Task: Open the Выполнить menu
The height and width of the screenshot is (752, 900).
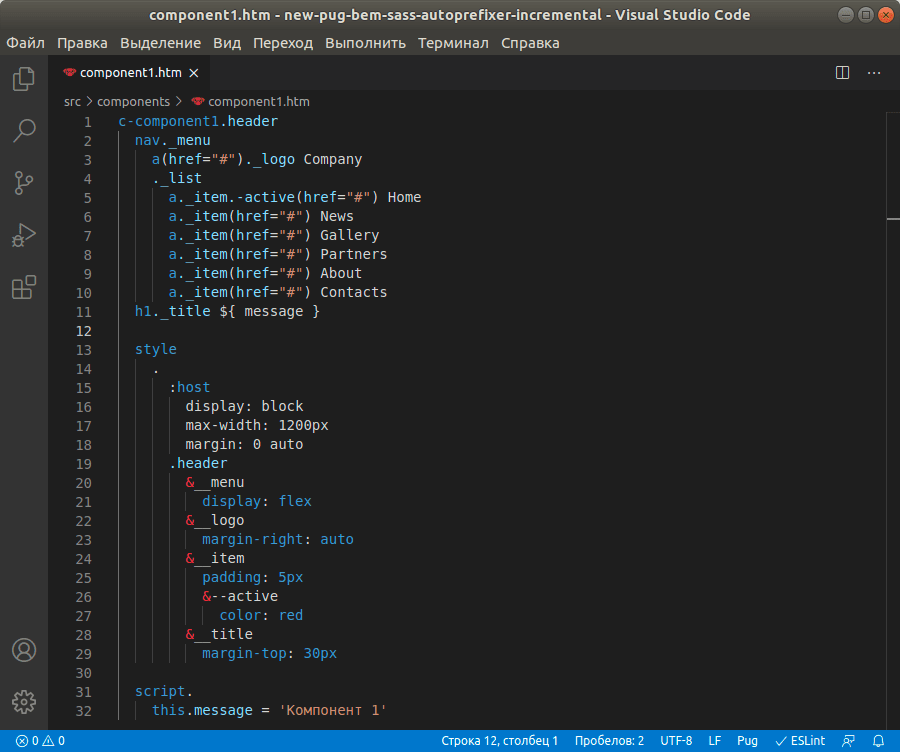Action: tap(365, 43)
